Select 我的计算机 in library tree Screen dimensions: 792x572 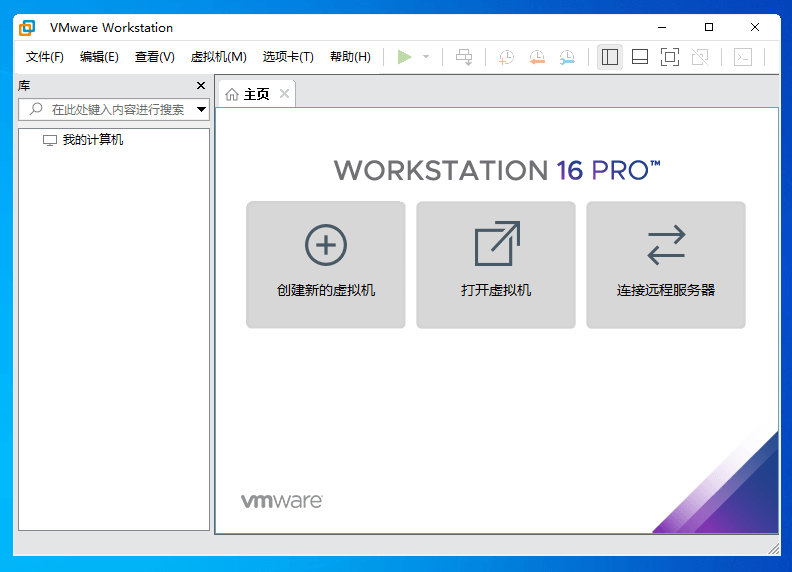coord(93,140)
